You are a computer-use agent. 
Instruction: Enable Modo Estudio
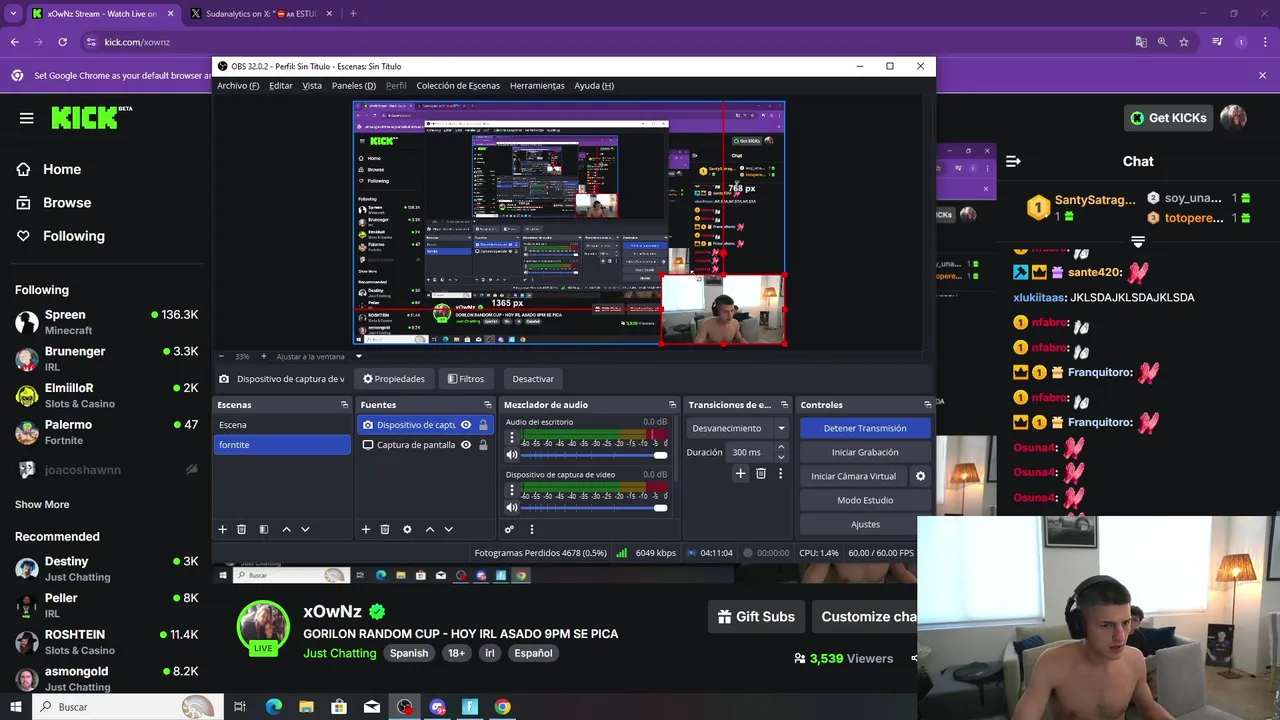865,500
